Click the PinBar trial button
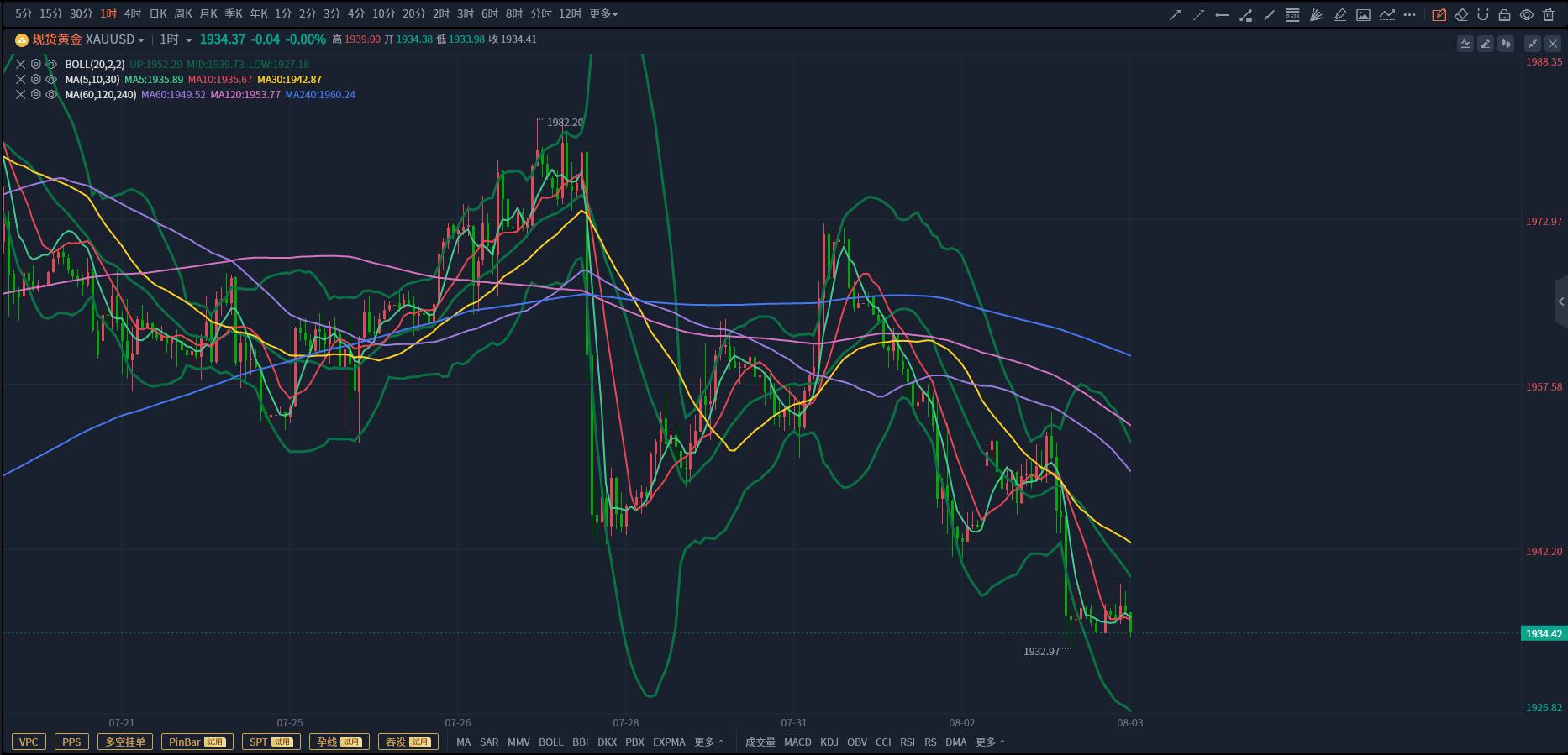The width and height of the screenshot is (1568, 755). point(197,742)
